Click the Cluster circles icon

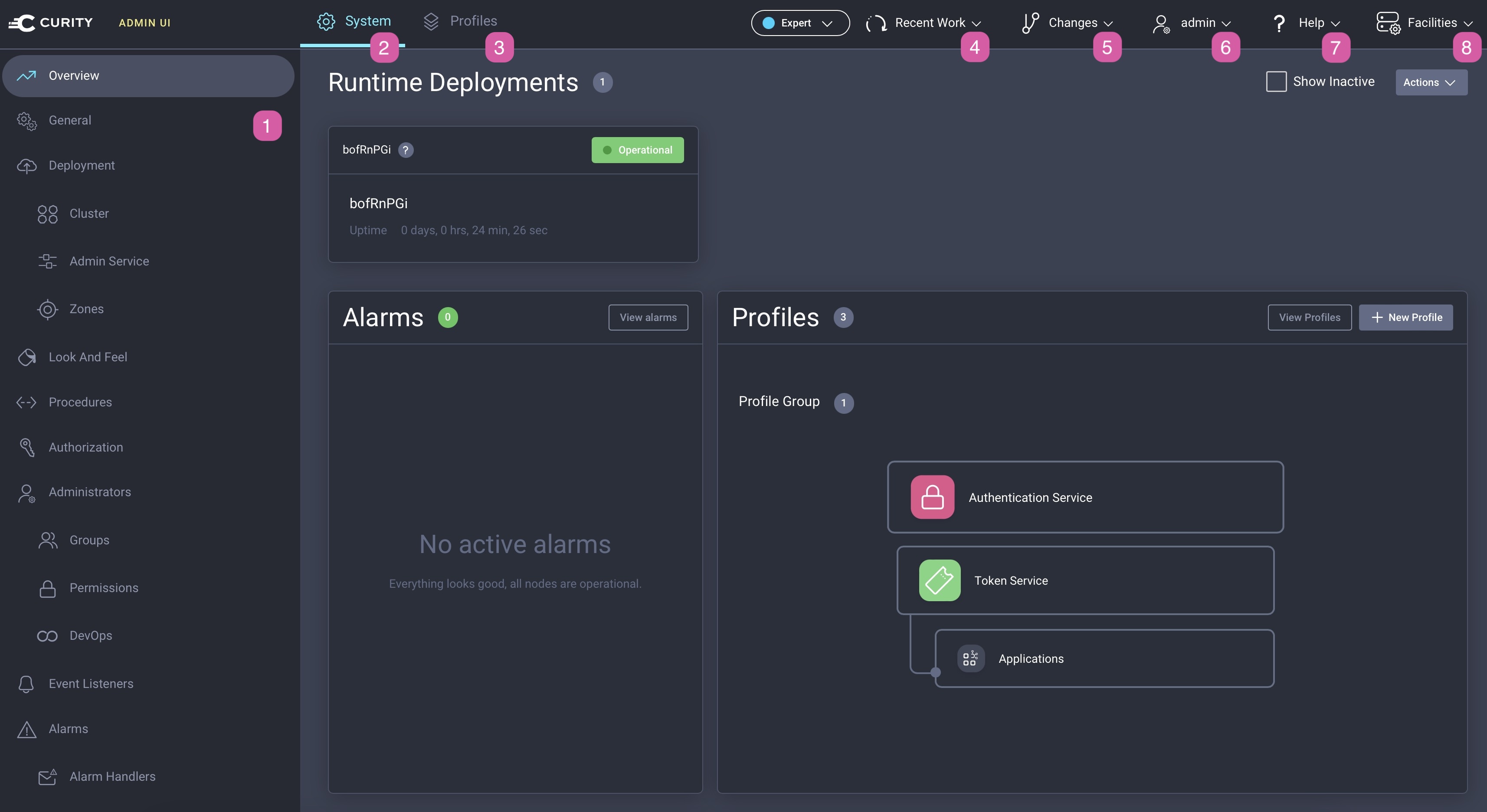pos(47,214)
